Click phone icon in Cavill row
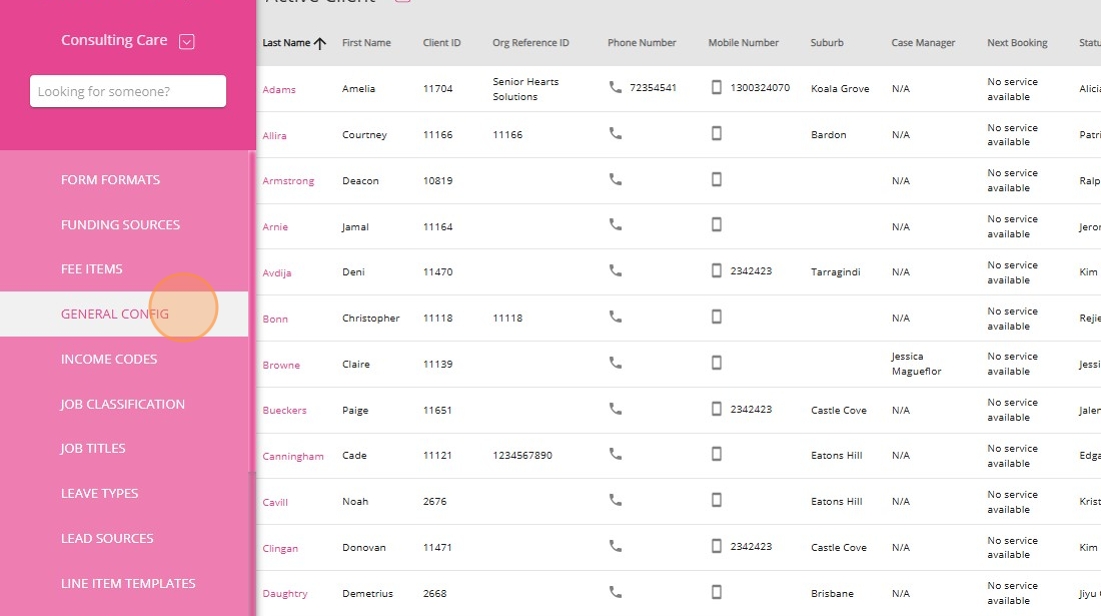The width and height of the screenshot is (1101, 616). (x=615, y=499)
